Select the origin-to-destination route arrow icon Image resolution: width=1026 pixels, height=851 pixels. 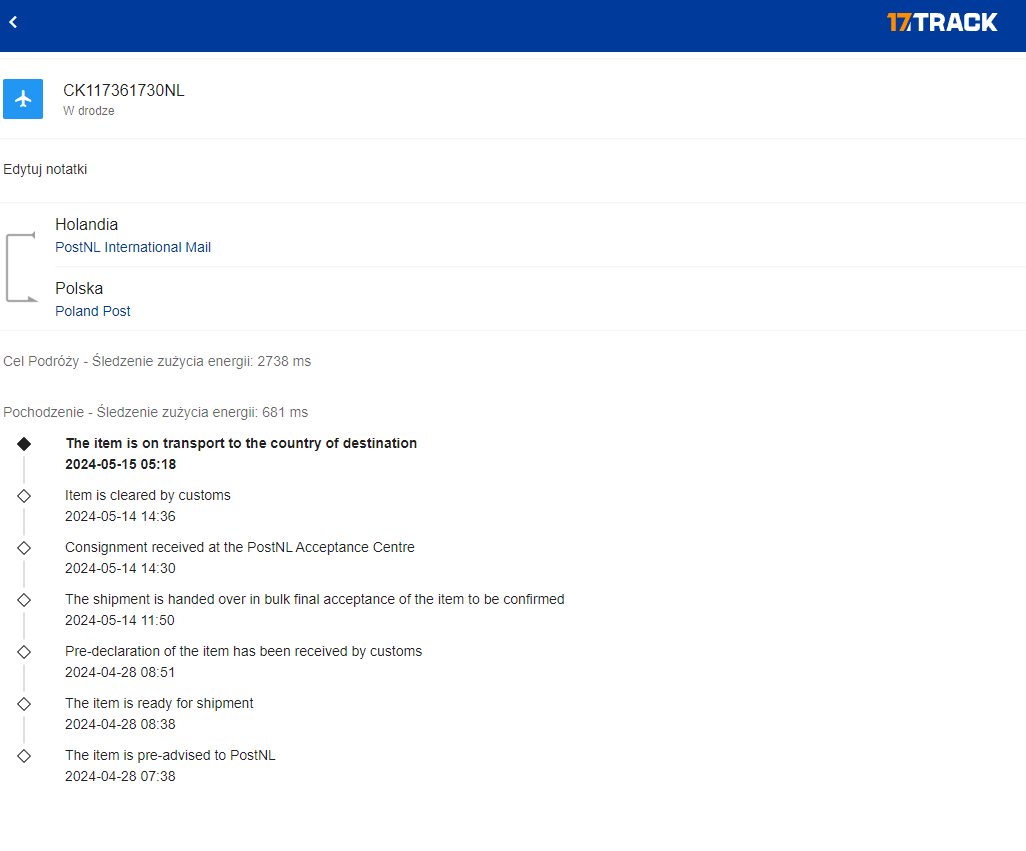(x=21, y=267)
